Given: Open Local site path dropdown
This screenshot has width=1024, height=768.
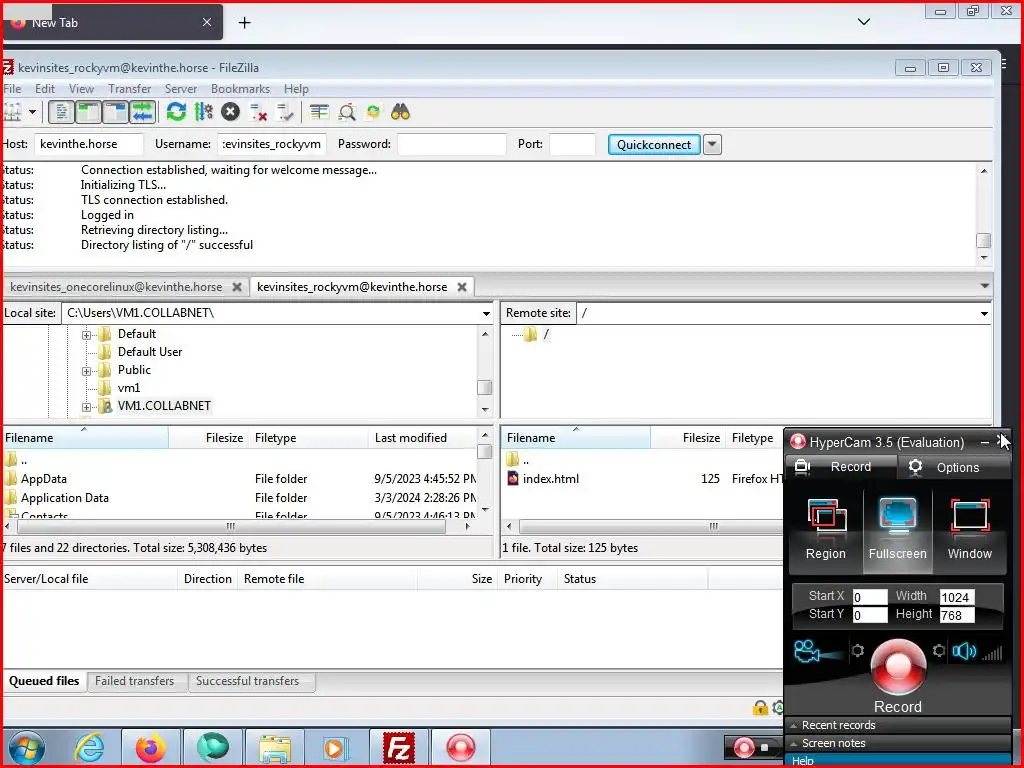Looking at the screenshot, I should 486,313.
